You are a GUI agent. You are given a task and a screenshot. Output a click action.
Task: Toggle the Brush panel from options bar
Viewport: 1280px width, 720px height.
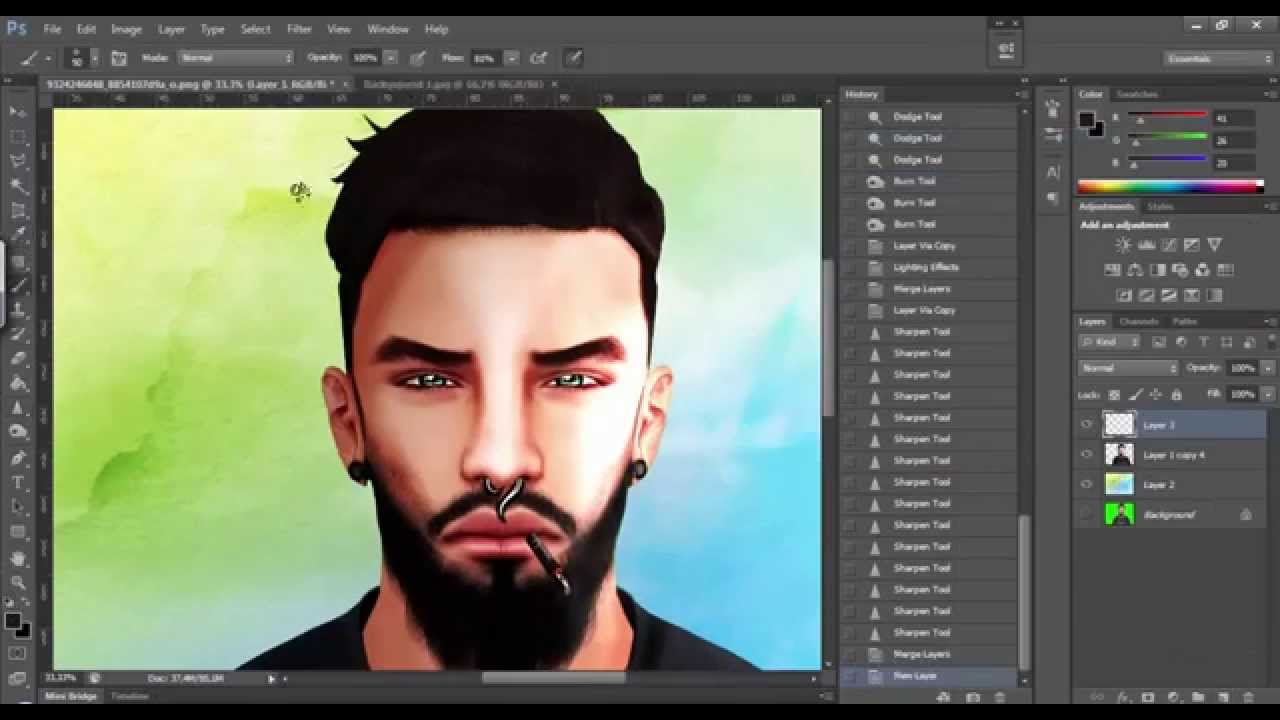click(x=118, y=58)
